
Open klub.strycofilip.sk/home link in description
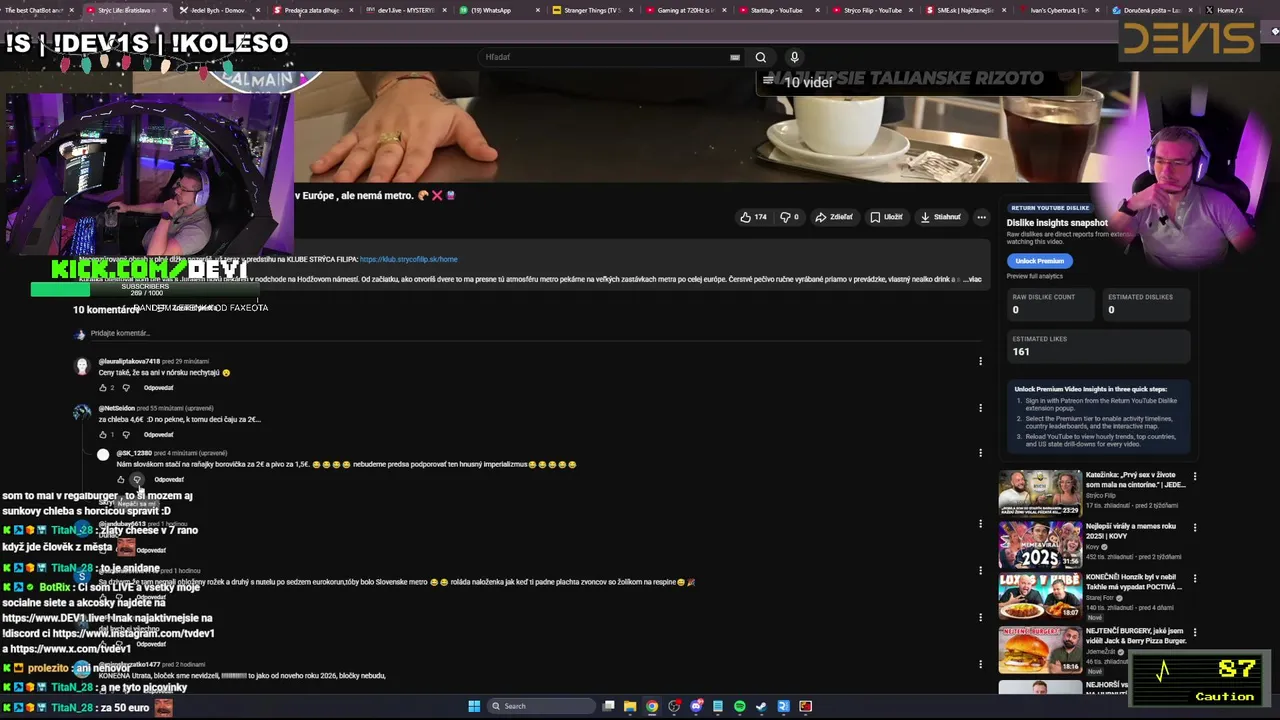[x=408, y=259]
